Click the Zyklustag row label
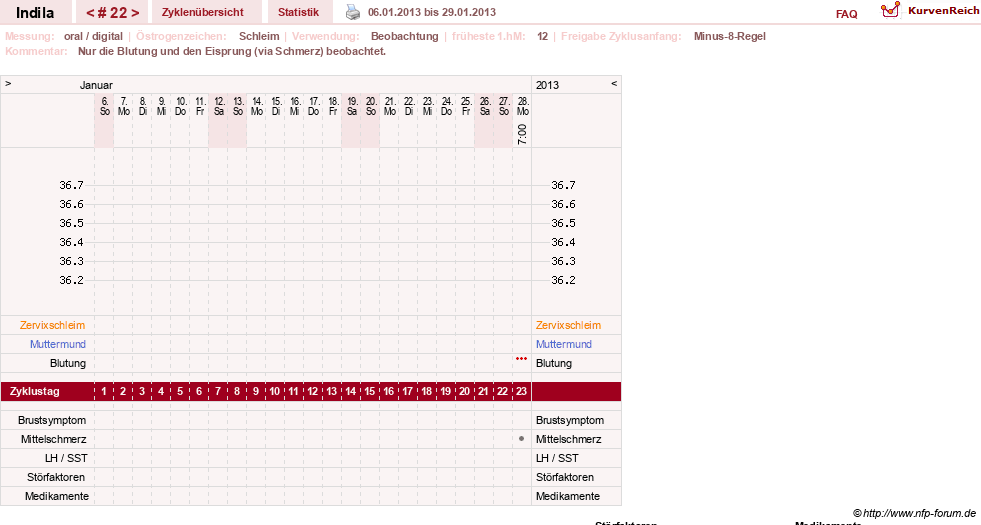Screen dimensions: 981x525 pyautogui.click(x=35, y=392)
